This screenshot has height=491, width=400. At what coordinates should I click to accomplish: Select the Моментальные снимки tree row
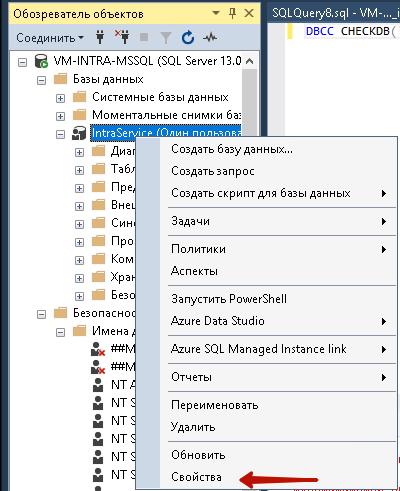click(x=166, y=115)
